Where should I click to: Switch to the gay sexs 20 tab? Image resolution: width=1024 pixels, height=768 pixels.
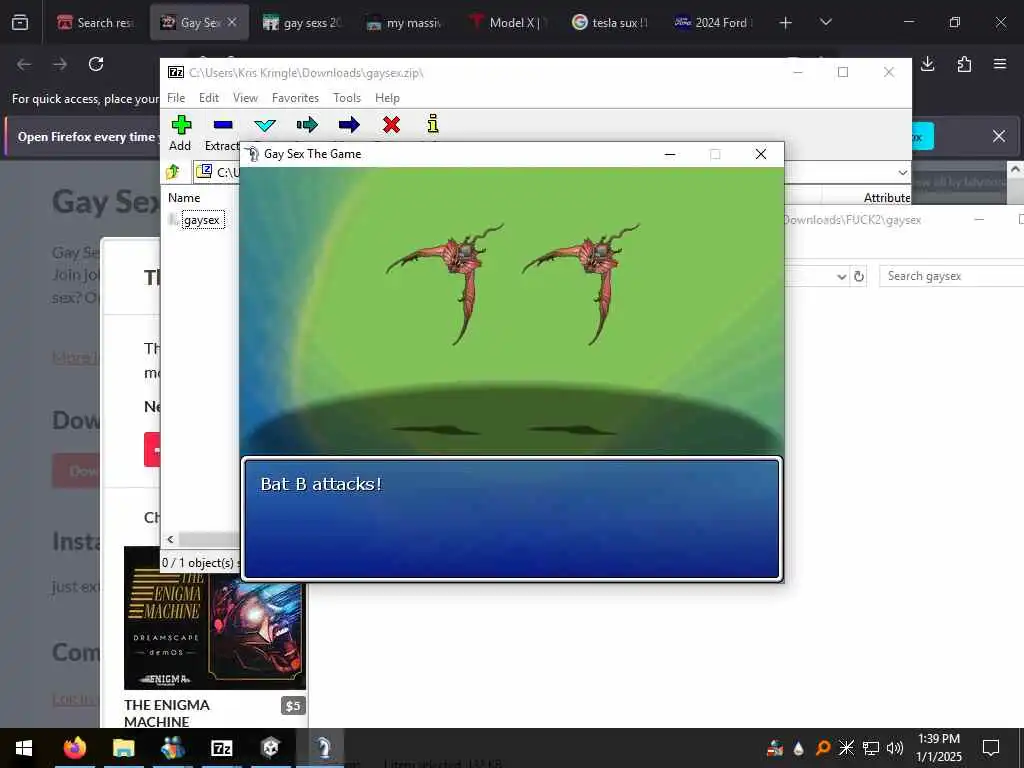(x=302, y=22)
